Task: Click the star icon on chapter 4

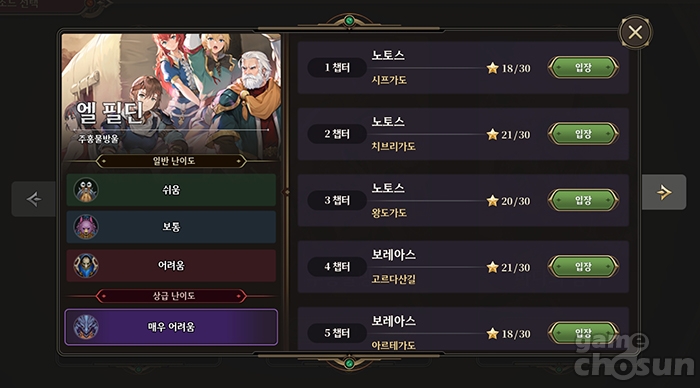Action: click(x=492, y=267)
